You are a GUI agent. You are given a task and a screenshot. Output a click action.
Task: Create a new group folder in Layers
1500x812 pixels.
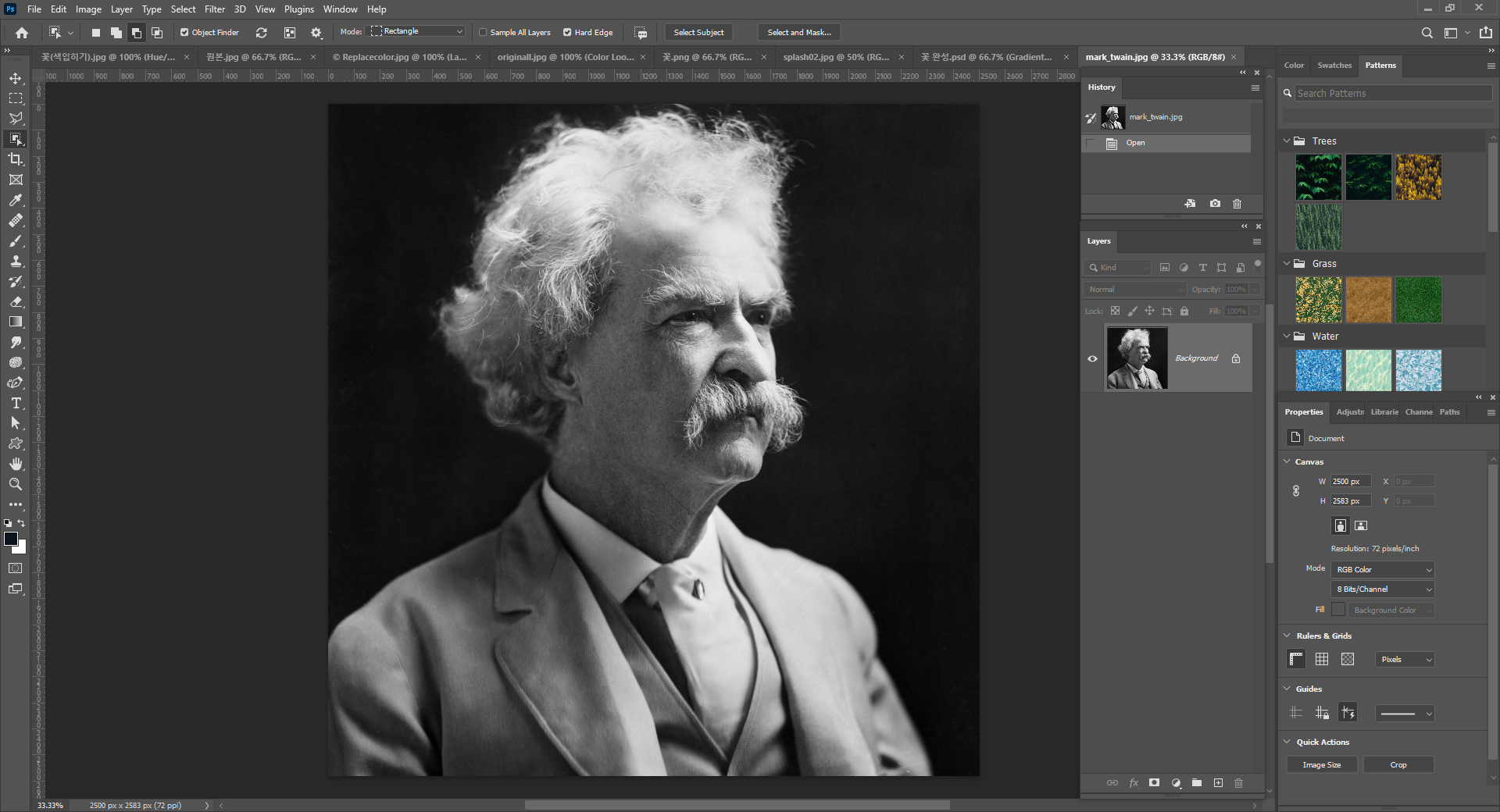click(x=1197, y=783)
